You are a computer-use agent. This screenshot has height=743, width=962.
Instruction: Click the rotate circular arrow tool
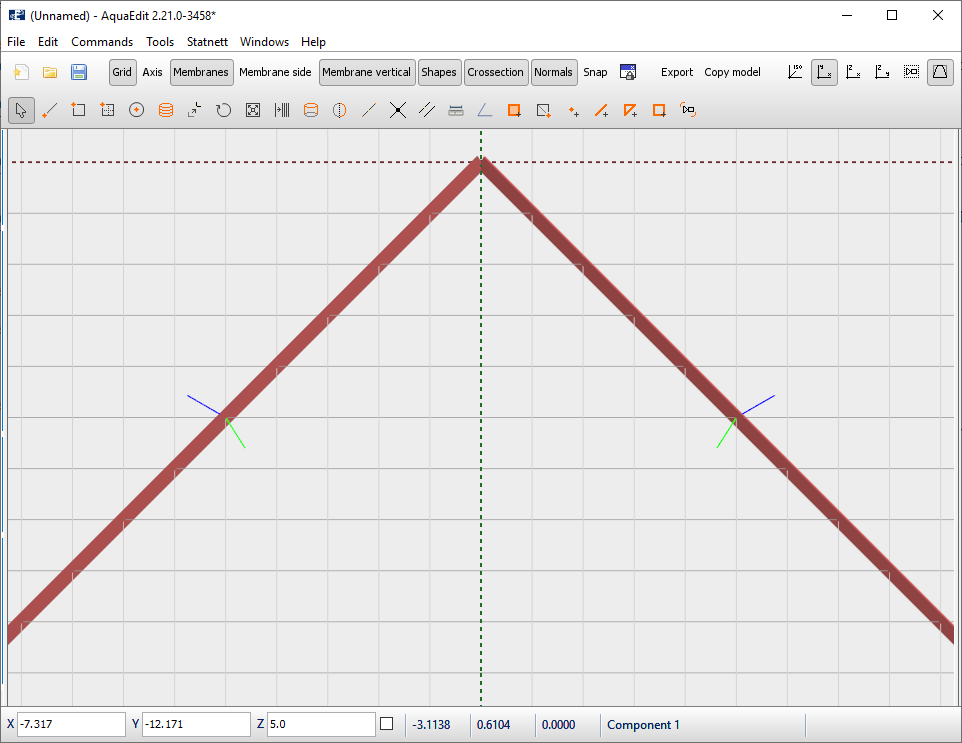[x=223, y=110]
